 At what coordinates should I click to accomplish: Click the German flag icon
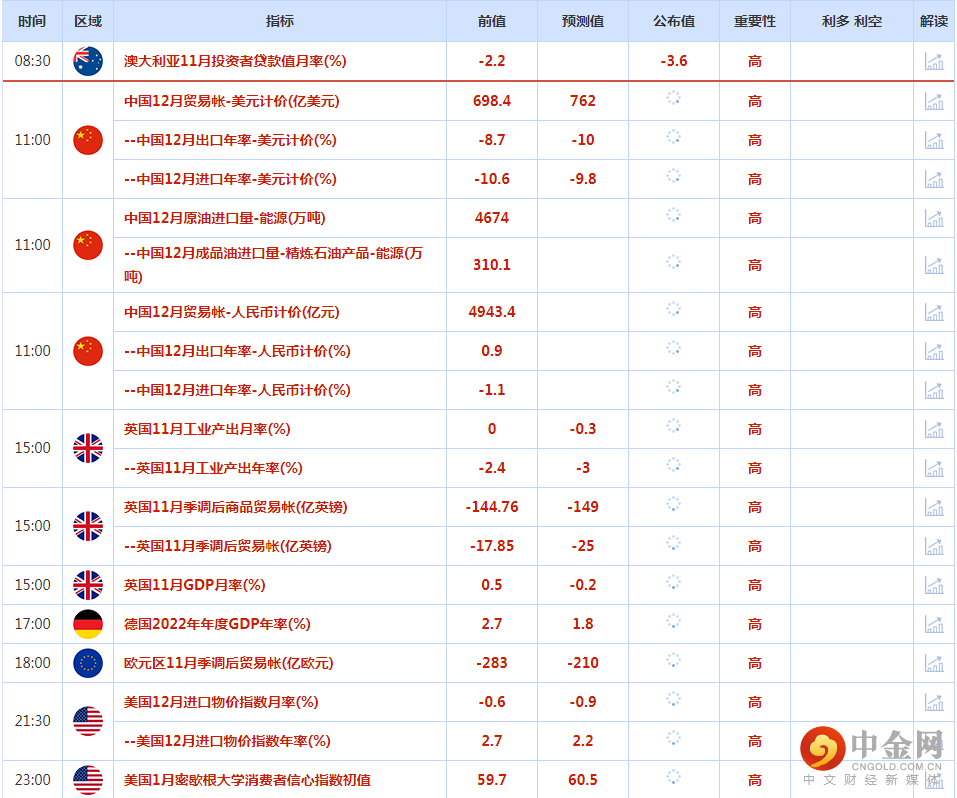click(88, 624)
